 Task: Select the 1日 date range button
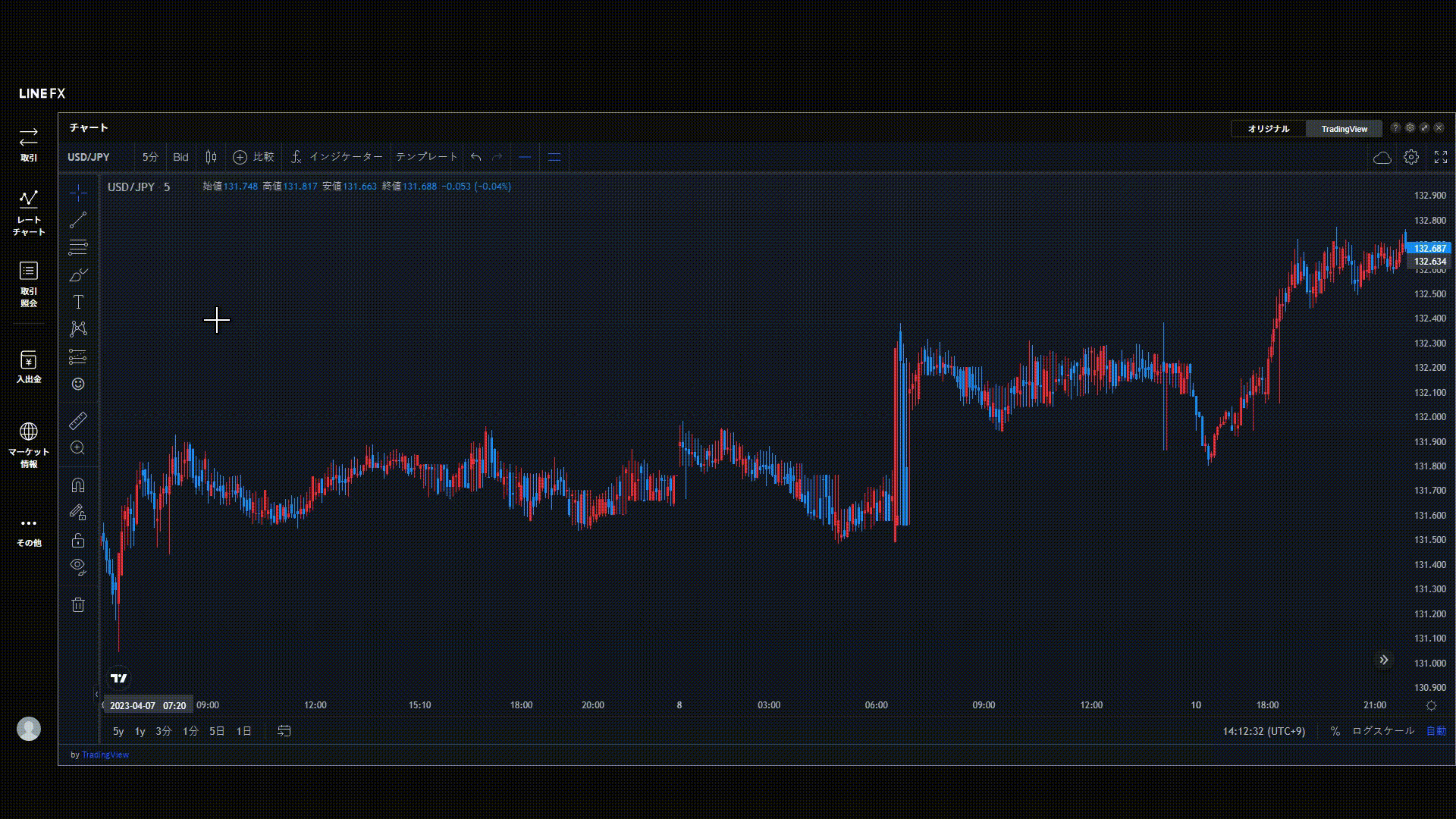click(243, 731)
